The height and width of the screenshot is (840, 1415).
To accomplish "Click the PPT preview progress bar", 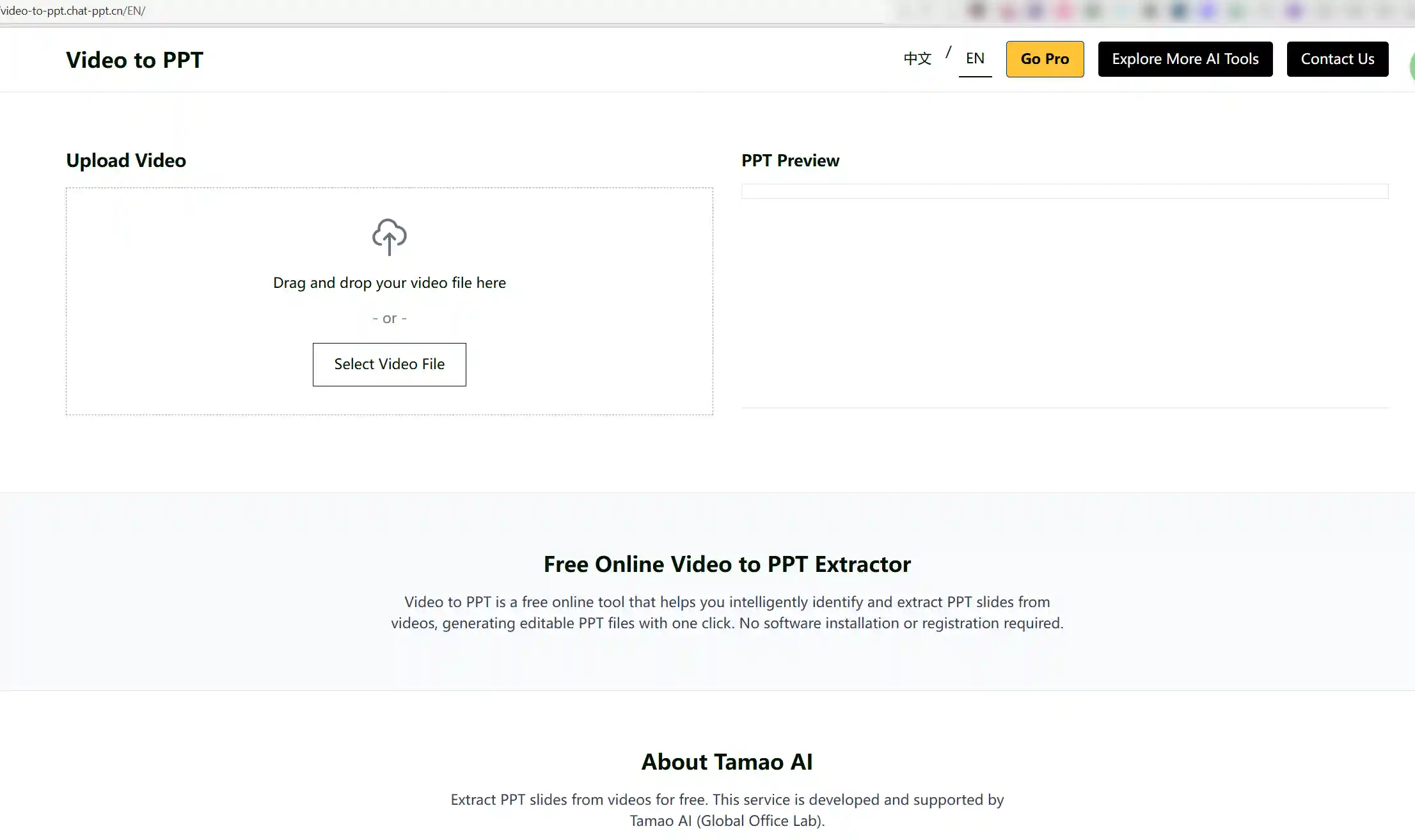I will pos(1065,191).
